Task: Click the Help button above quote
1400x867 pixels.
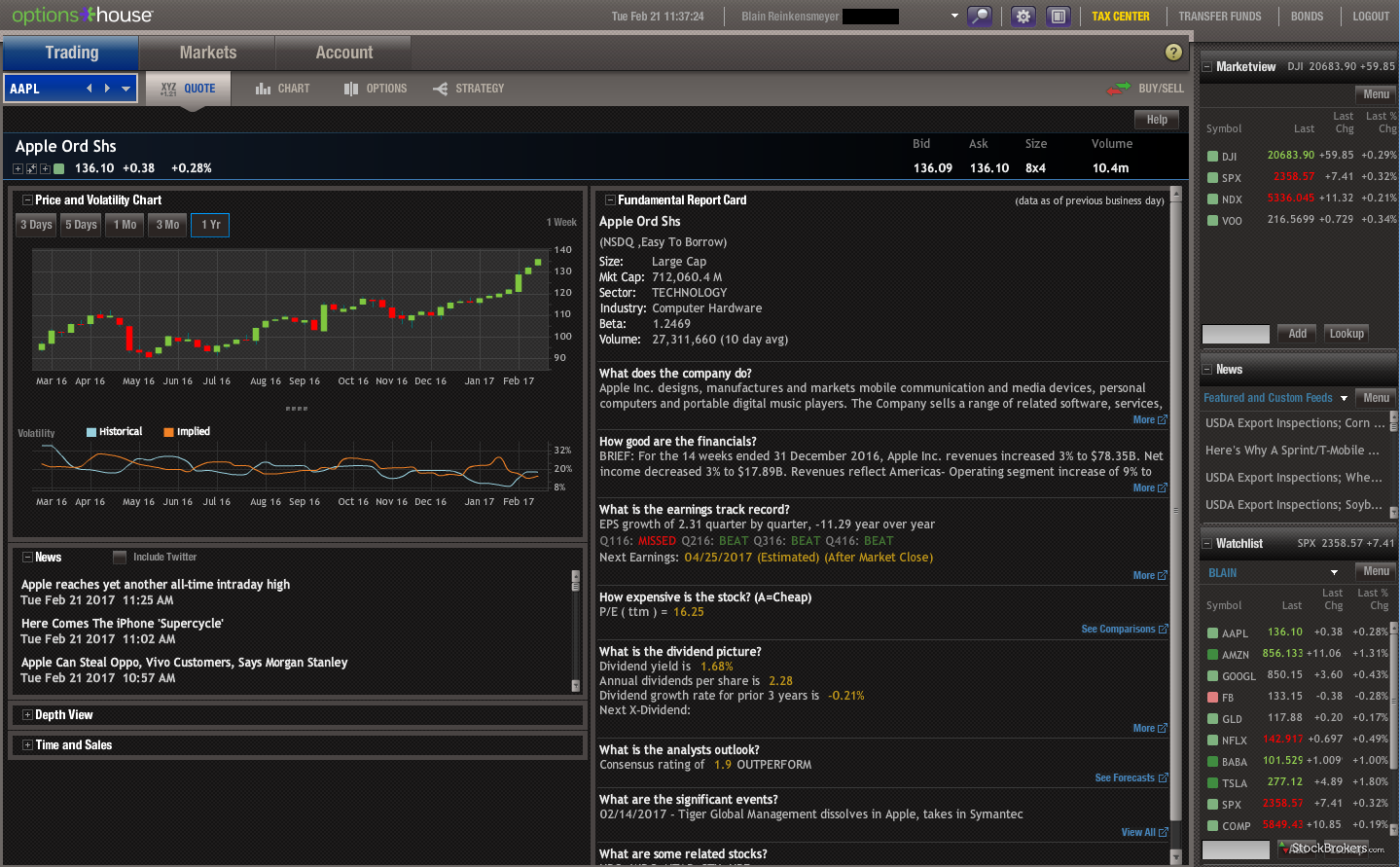Action: 1157,120
